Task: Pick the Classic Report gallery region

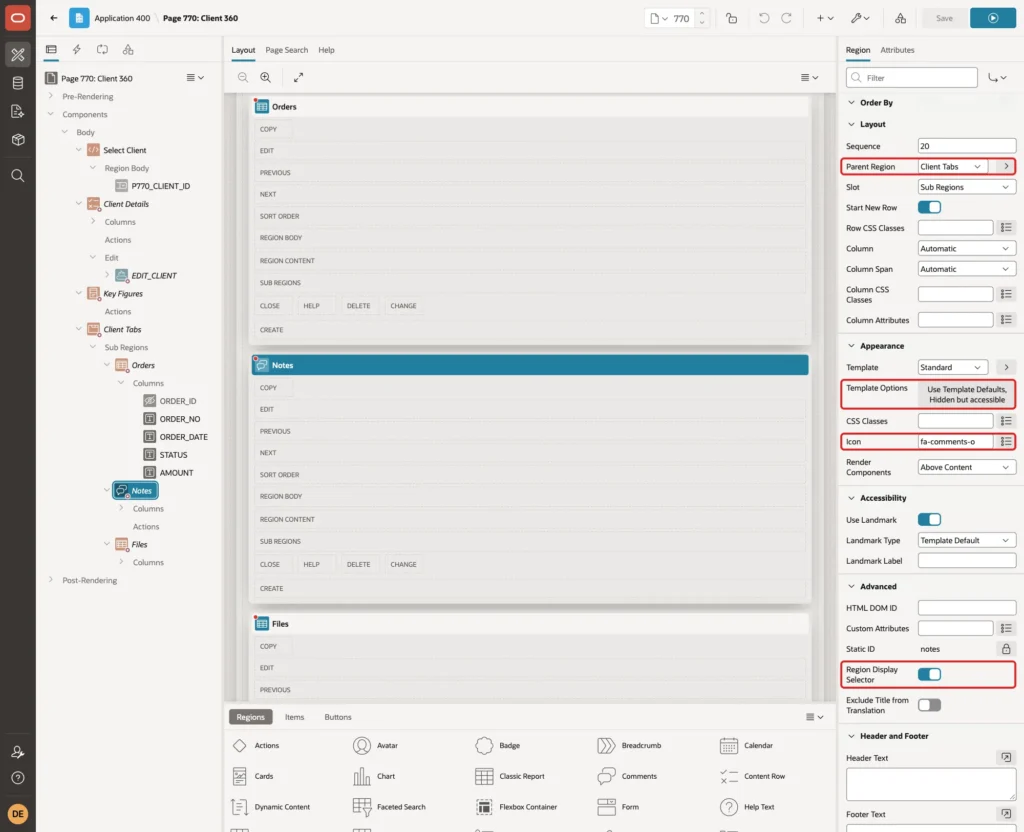Action: coord(510,776)
